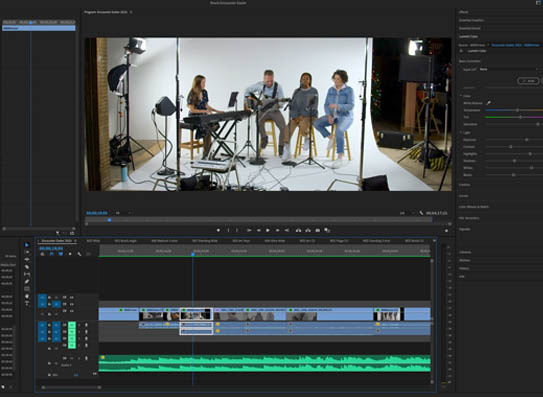Select the Type tool

pyautogui.click(x=27, y=303)
